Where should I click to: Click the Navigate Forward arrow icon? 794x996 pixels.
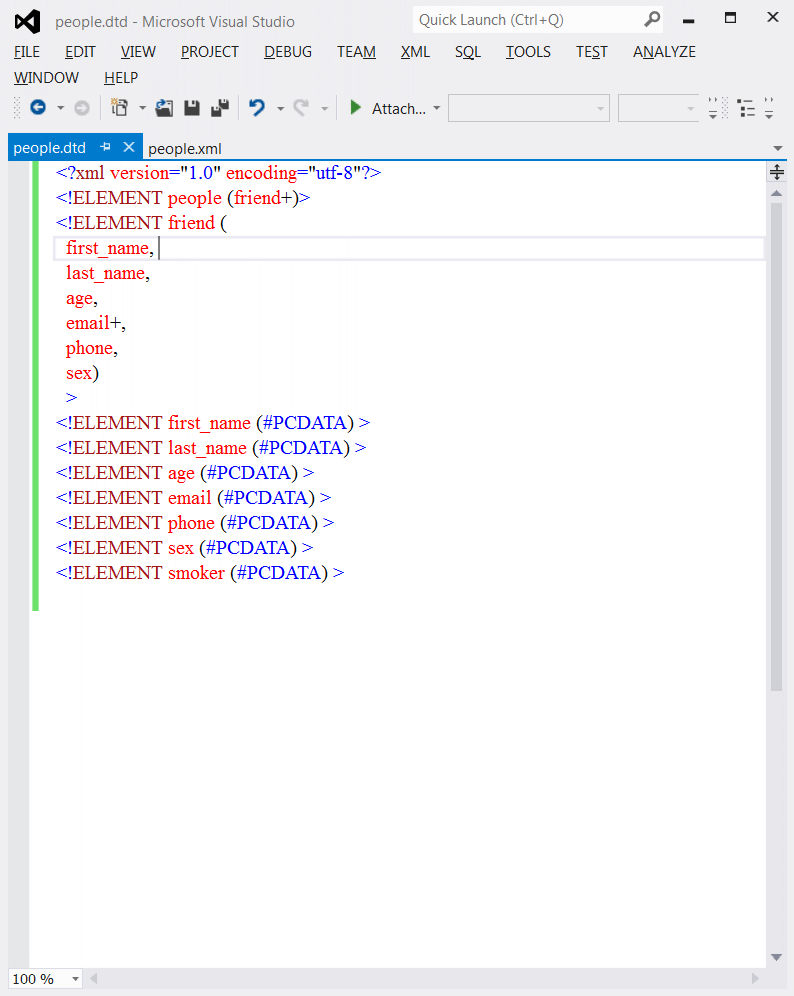[x=82, y=109]
